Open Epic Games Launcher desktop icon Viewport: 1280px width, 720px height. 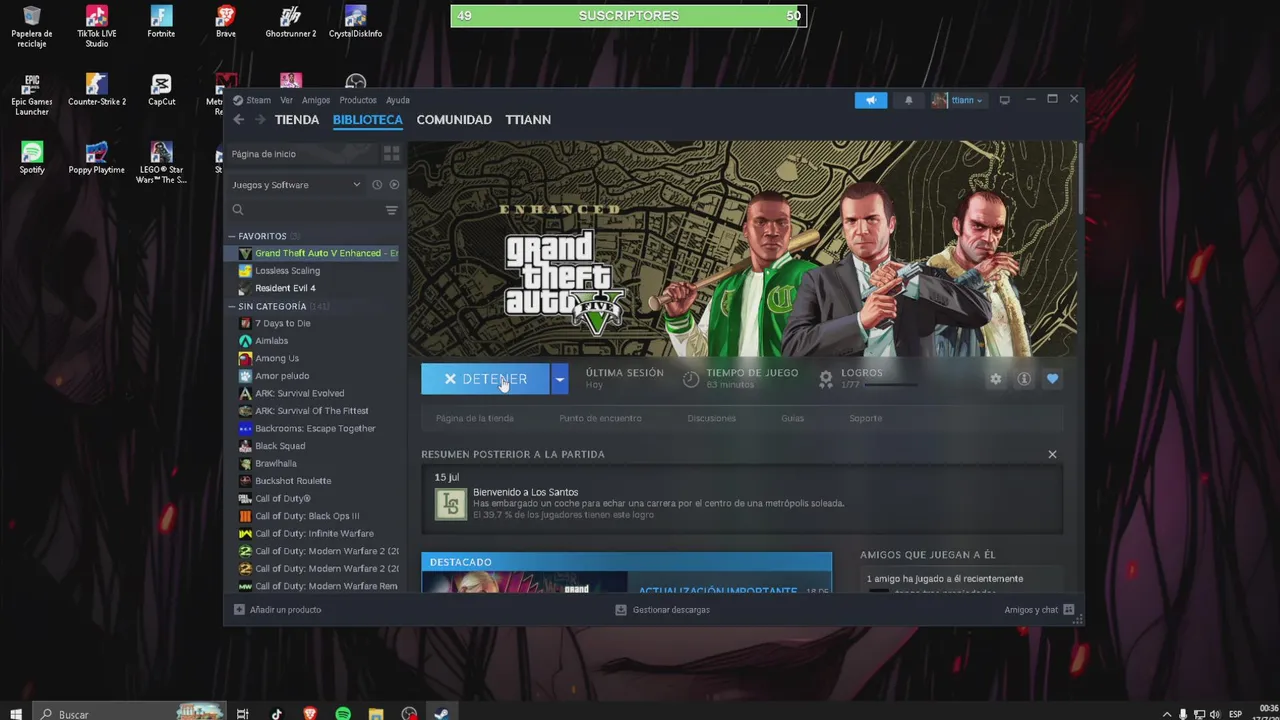coord(32,95)
